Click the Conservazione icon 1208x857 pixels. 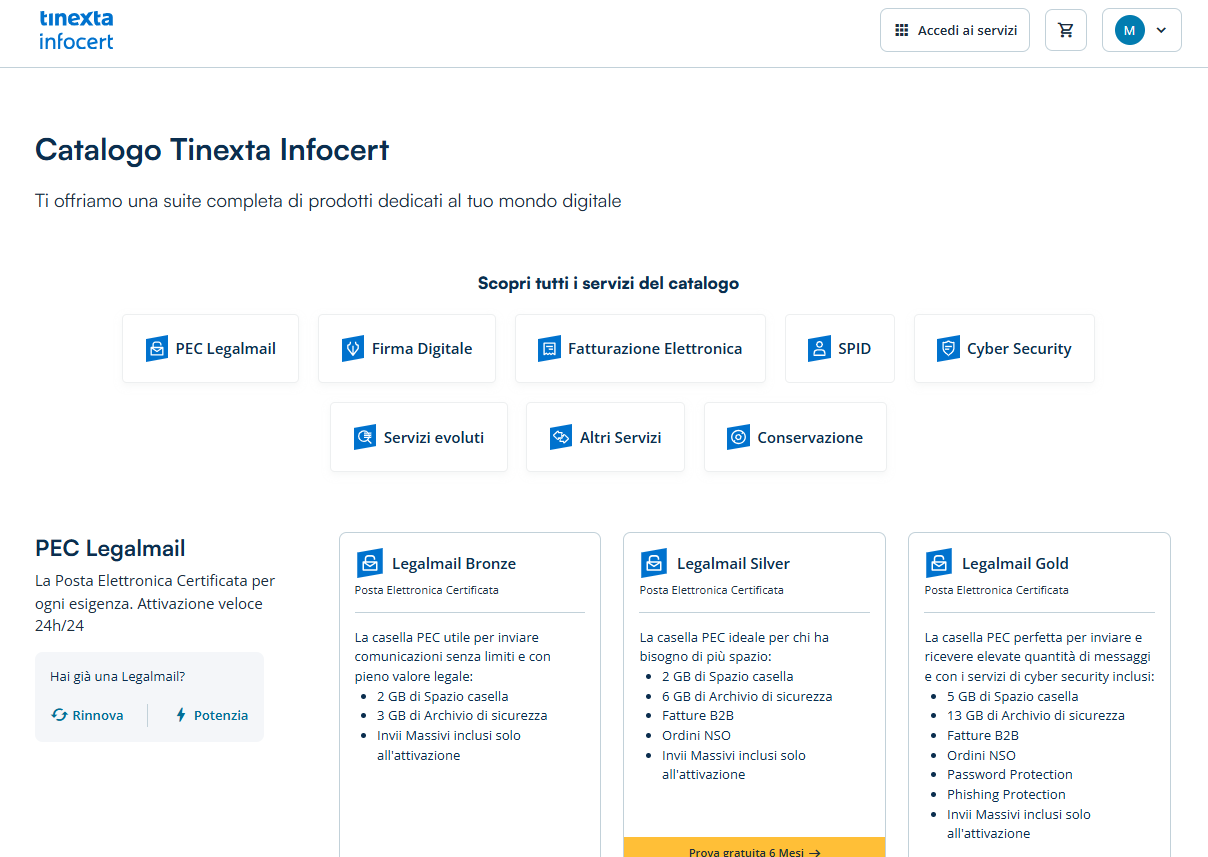738,437
